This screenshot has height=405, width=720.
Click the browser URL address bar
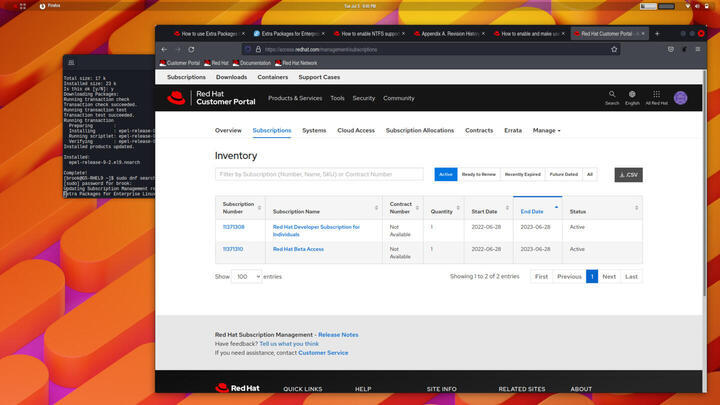pyautogui.click(x=432, y=49)
